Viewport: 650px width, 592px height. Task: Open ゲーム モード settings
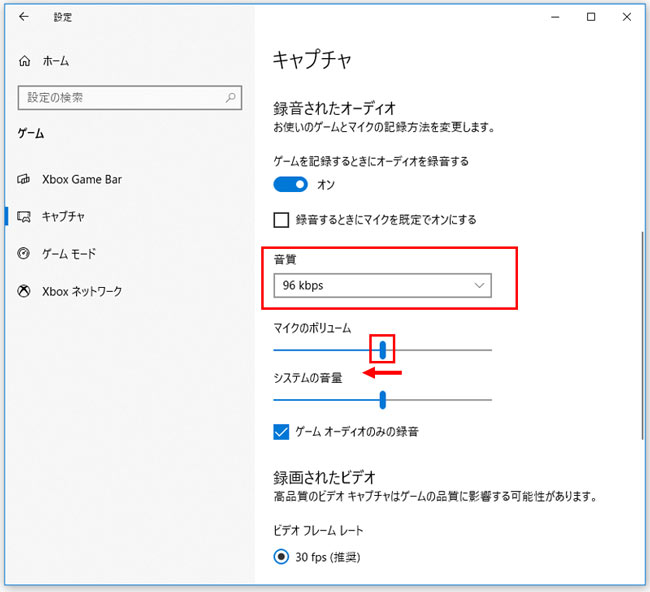point(69,253)
